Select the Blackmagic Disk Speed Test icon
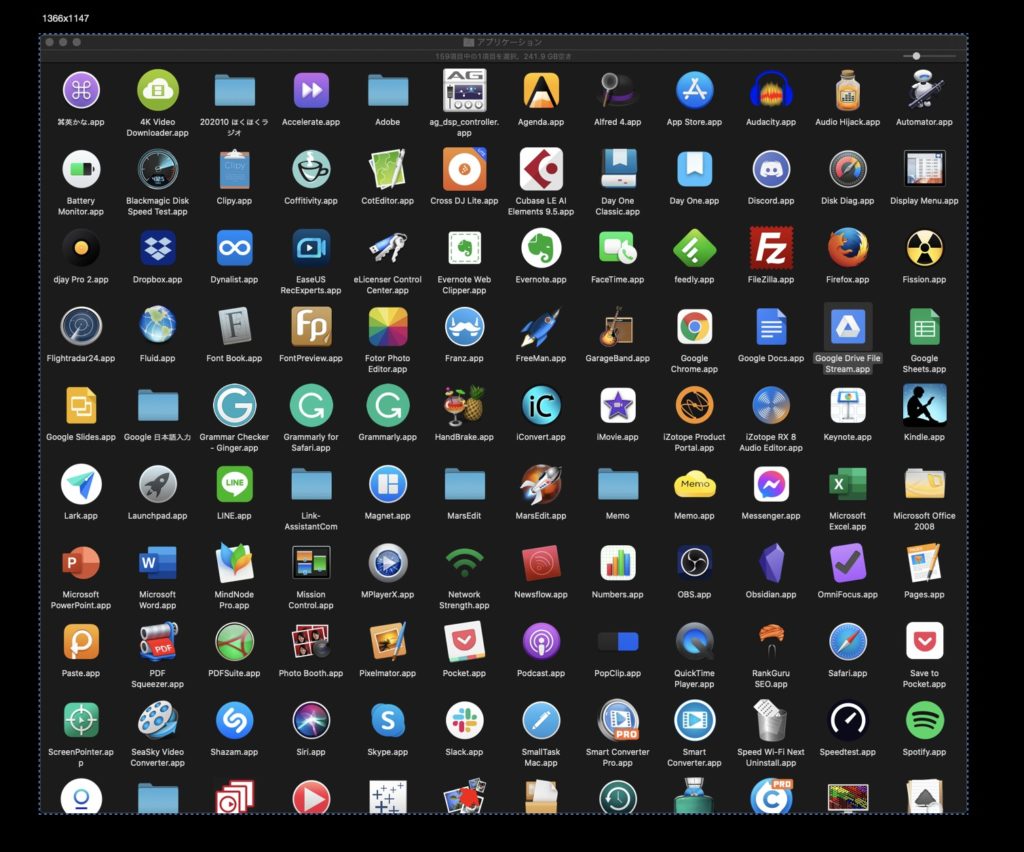Viewport: 1024px width, 852px height. click(x=157, y=169)
